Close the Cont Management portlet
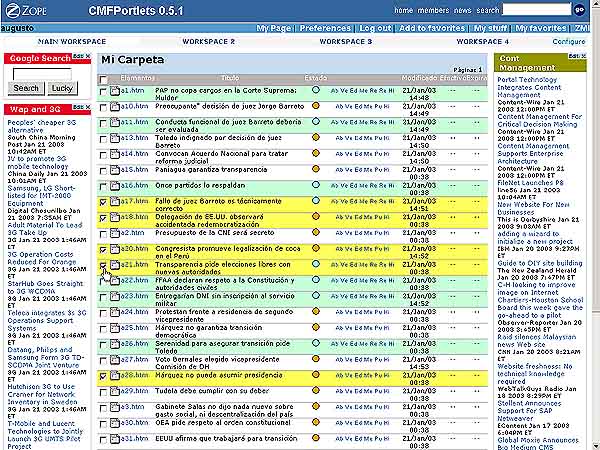 pyautogui.click(x=584, y=56)
